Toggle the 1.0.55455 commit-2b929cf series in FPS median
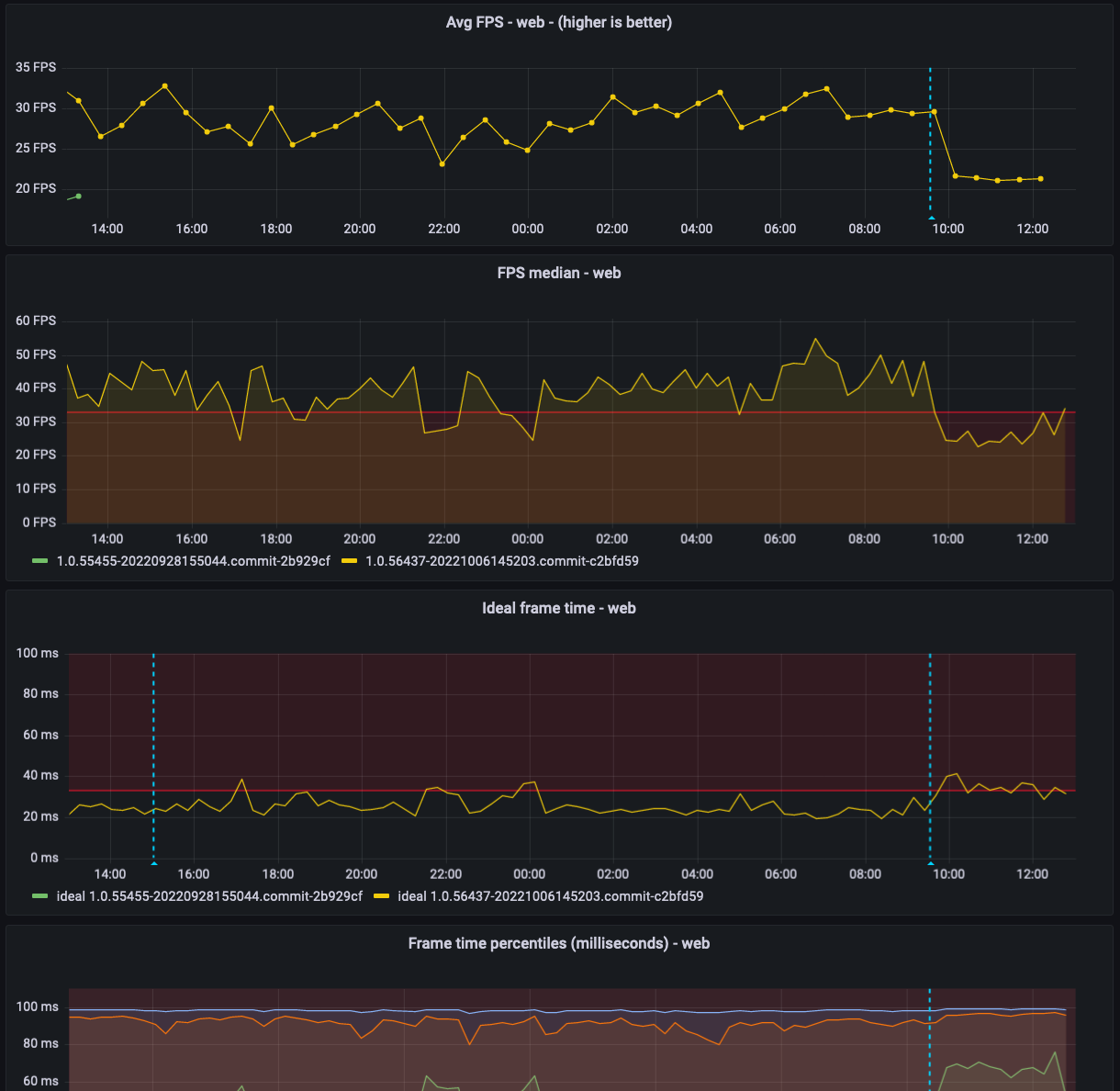The width and height of the screenshot is (1120, 1091). [193, 561]
